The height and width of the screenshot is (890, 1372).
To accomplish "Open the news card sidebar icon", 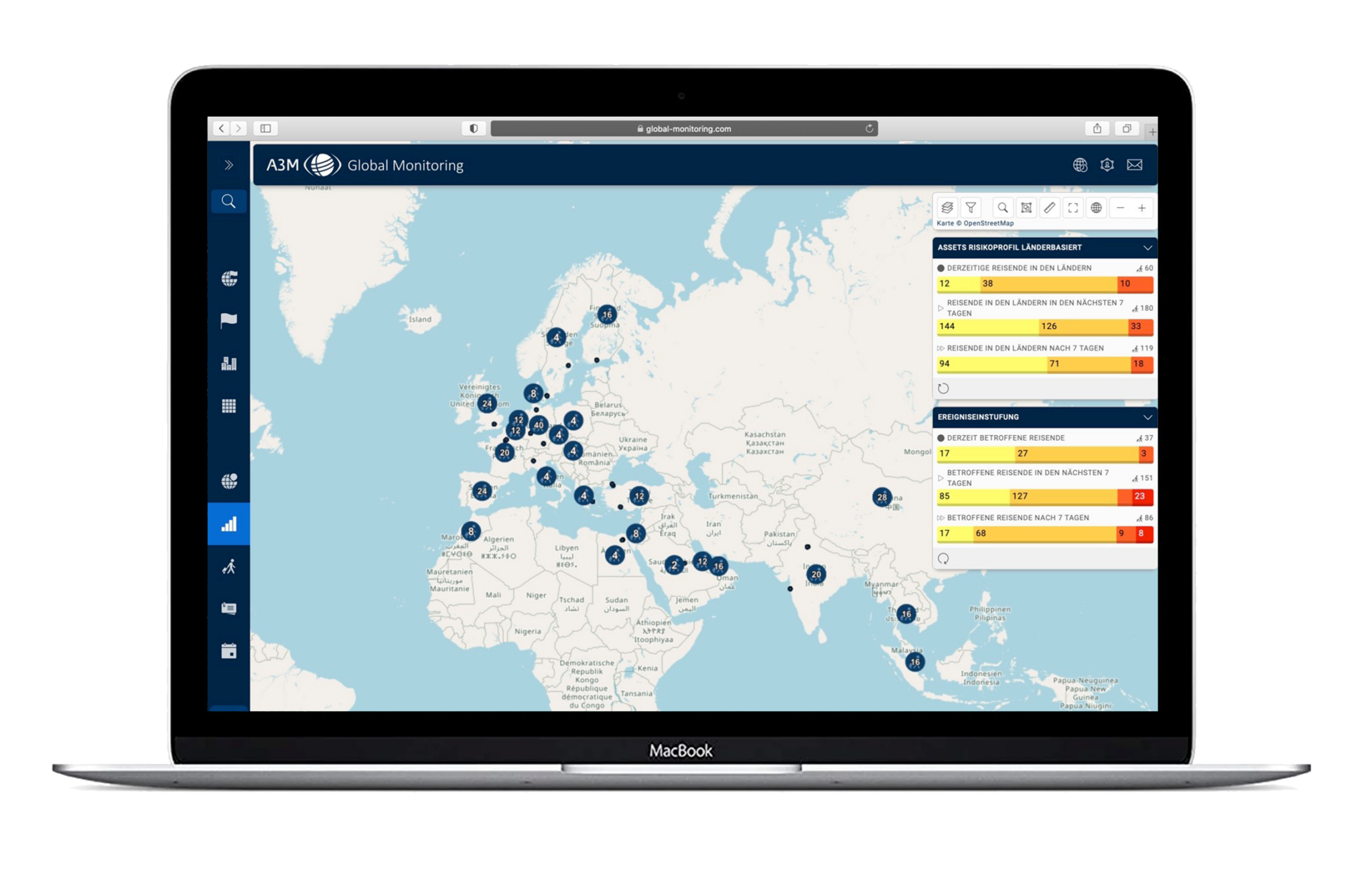I will tap(229, 609).
